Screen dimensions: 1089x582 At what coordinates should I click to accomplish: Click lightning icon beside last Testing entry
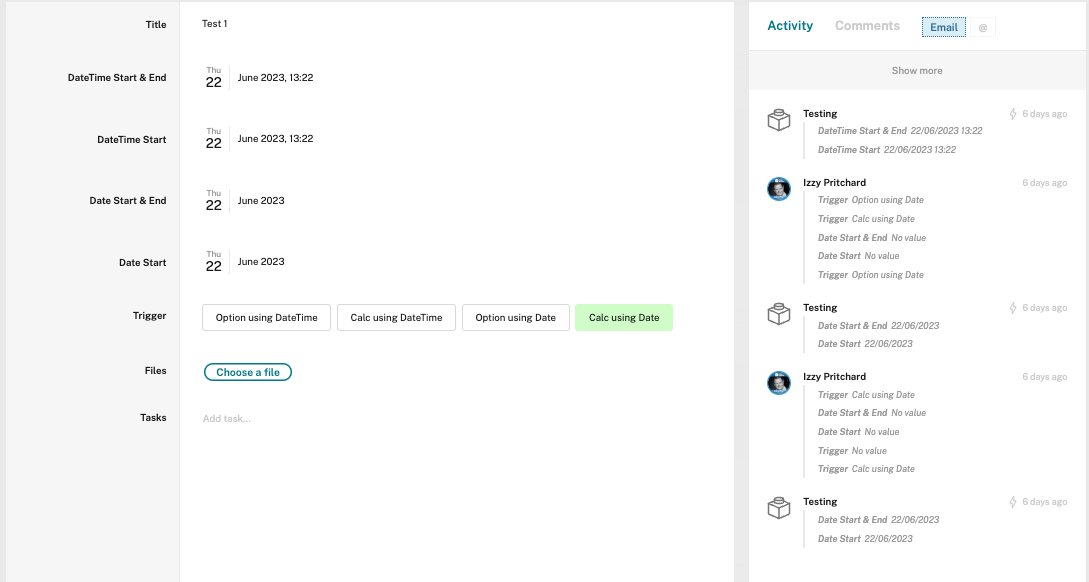pos(1013,501)
